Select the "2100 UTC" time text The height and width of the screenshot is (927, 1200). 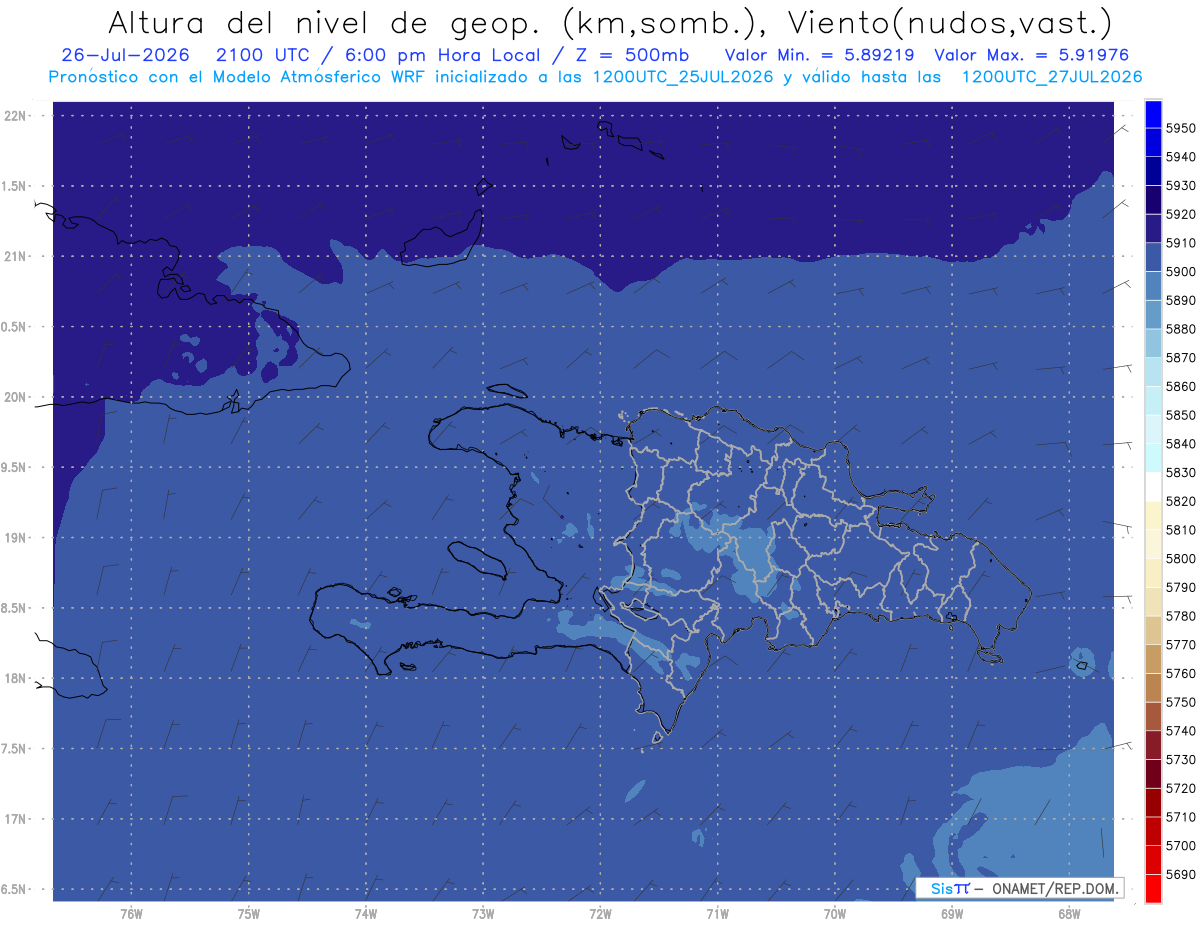point(262,55)
